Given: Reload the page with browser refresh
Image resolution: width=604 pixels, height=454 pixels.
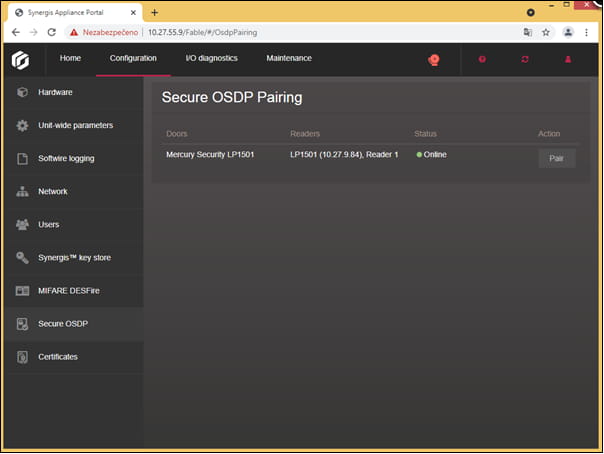Looking at the screenshot, I should pyautogui.click(x=52, y=32).
